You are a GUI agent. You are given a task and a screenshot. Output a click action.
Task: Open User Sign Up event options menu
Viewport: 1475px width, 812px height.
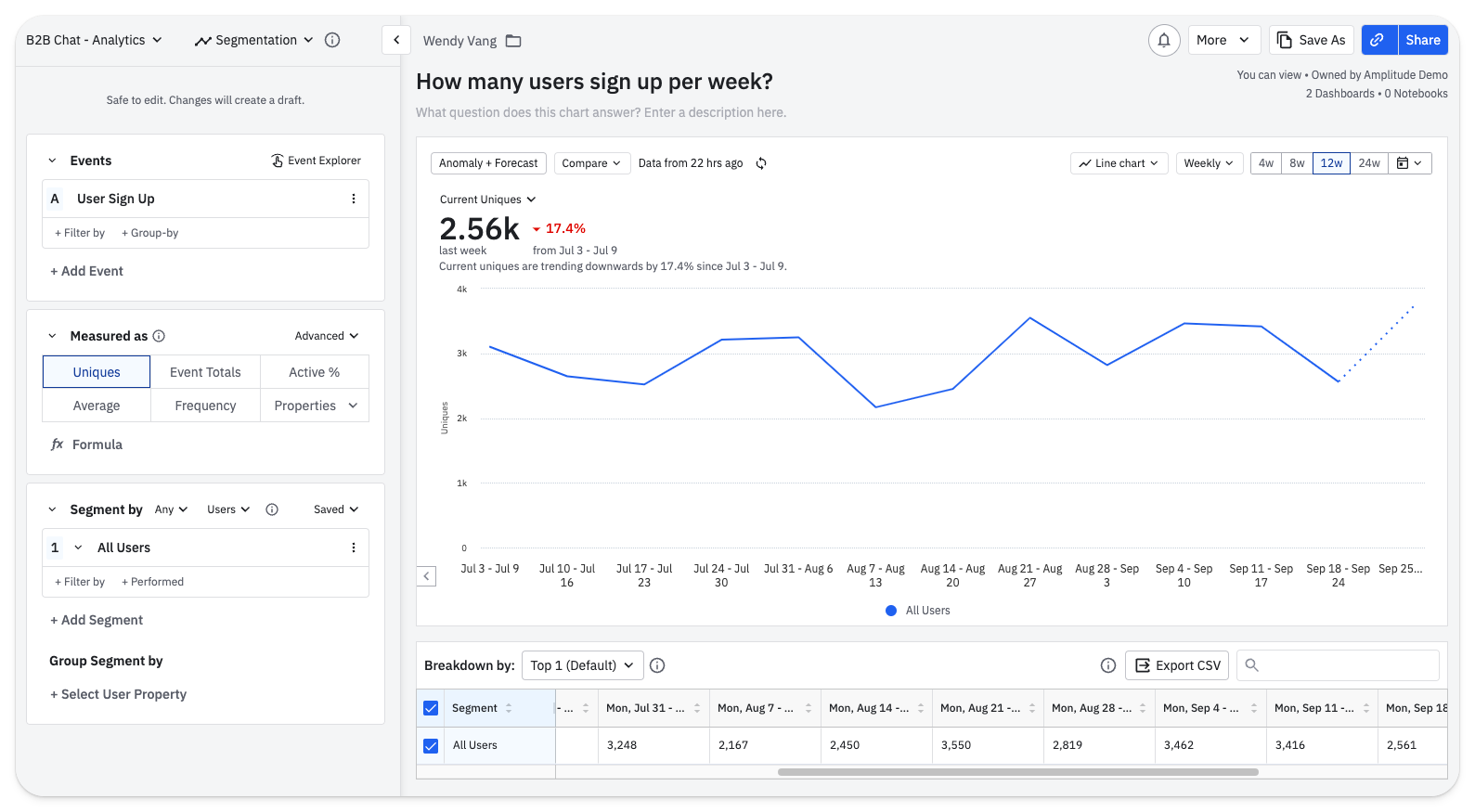[x=353, y=199]
